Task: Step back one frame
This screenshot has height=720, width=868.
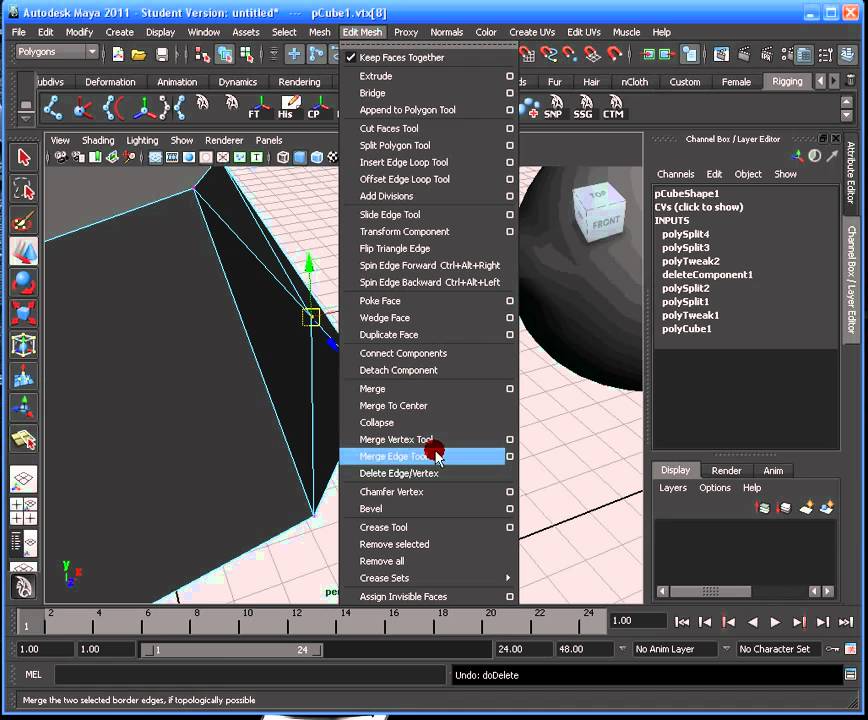Action: tap(705, 622)
